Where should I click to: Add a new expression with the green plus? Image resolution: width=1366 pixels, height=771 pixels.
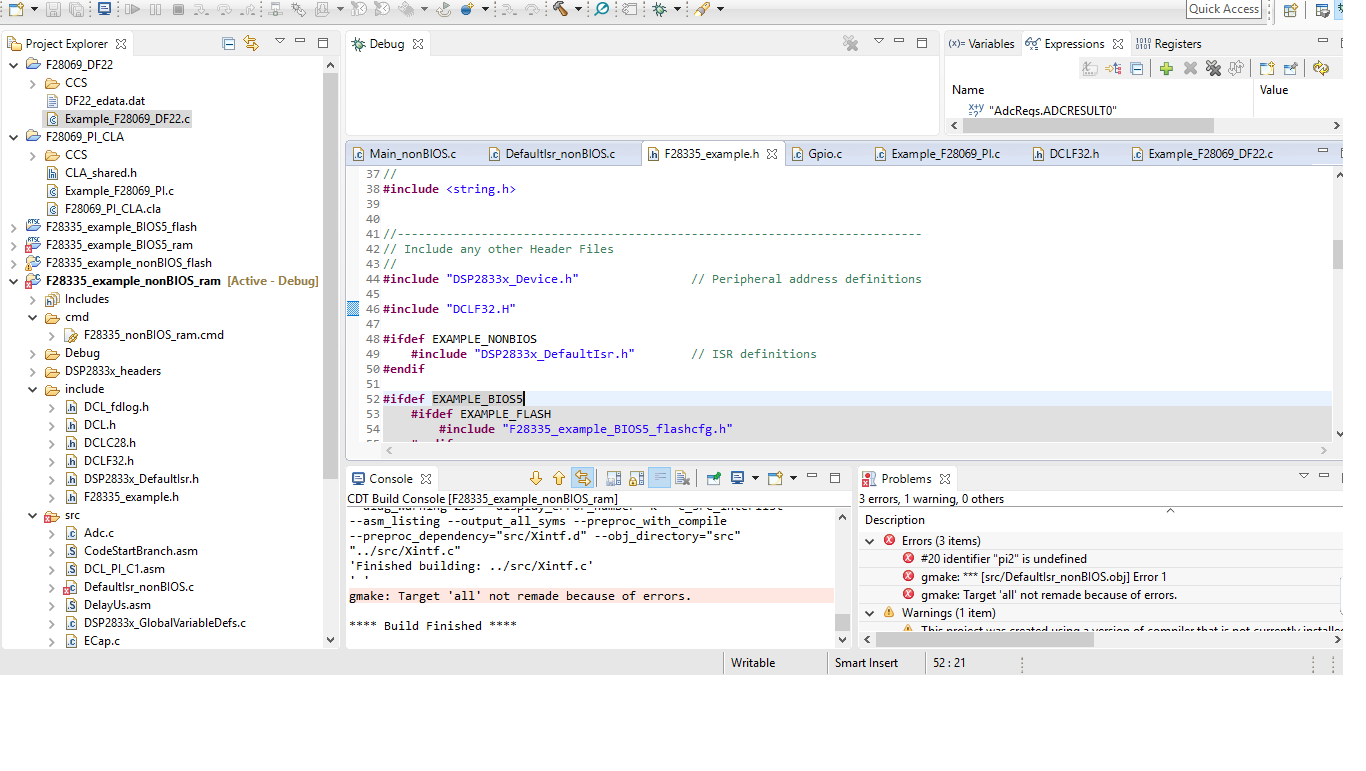pos(1166,68)
